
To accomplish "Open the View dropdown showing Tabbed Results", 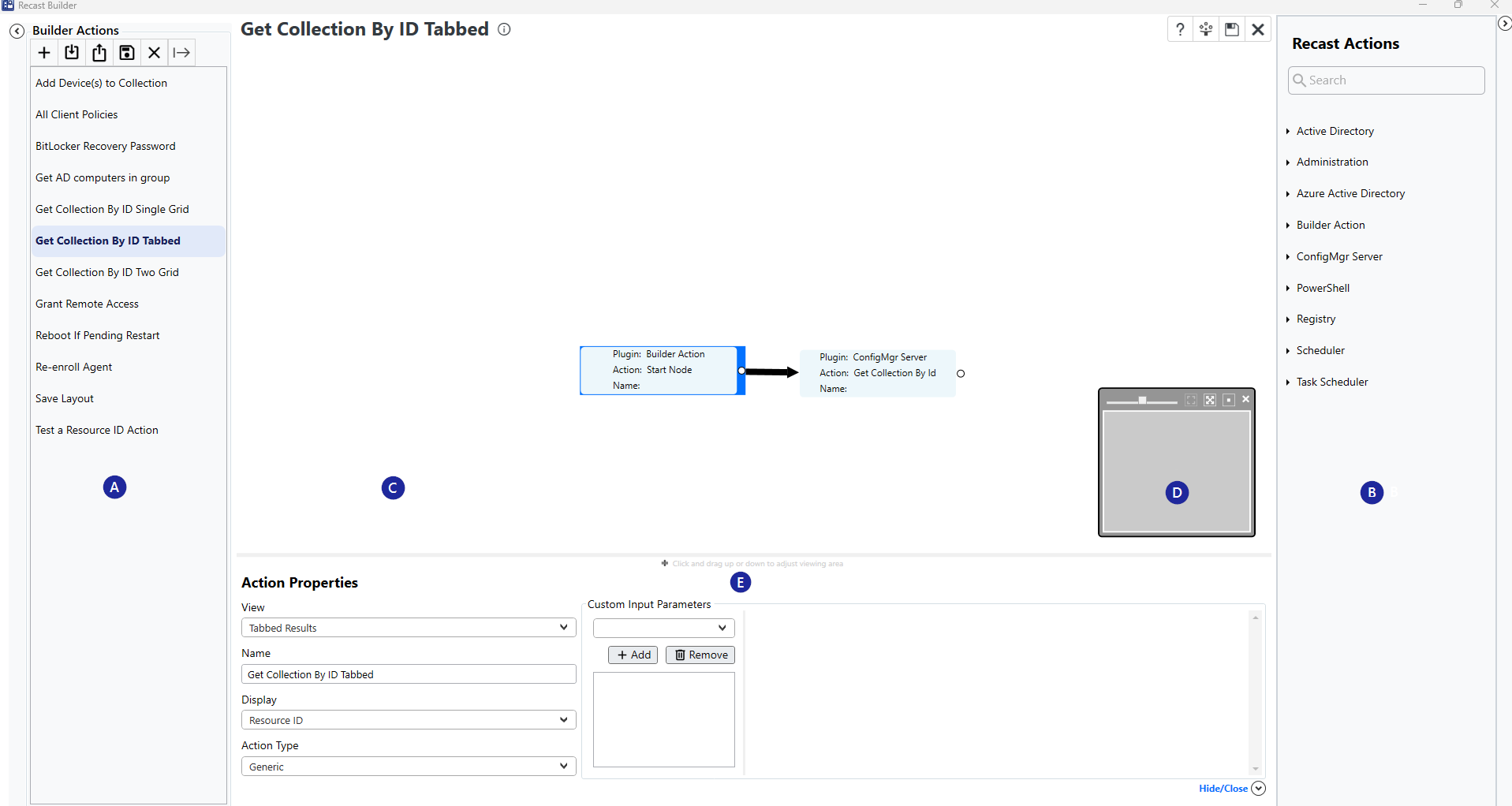I will coord(409,628).
